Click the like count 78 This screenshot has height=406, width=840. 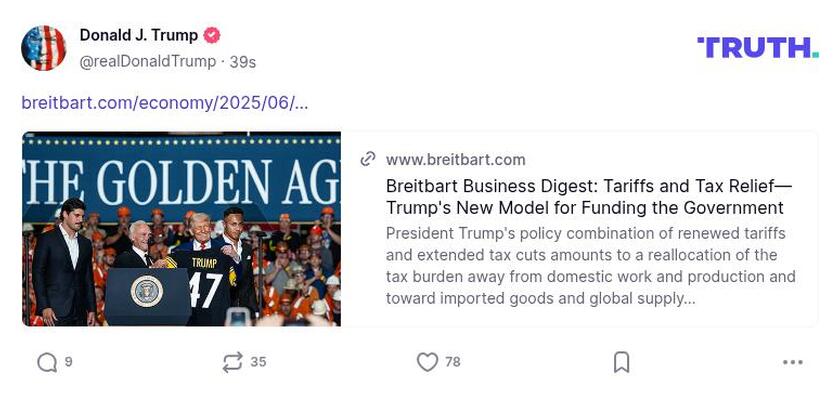(x=452, y=362)
